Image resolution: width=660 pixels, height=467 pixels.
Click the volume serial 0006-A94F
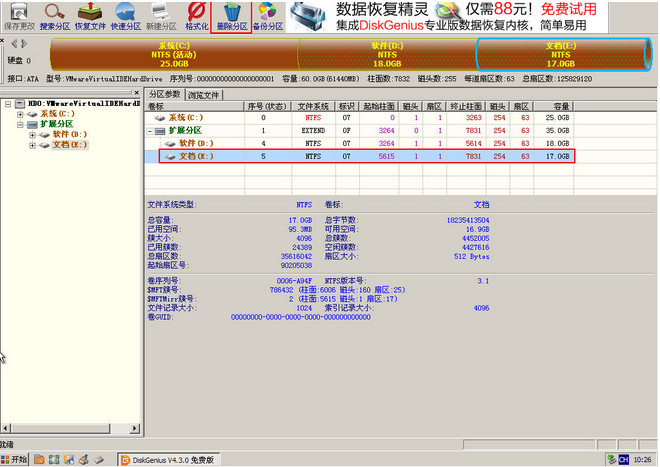pyautogui.click(x=294, y=281)
